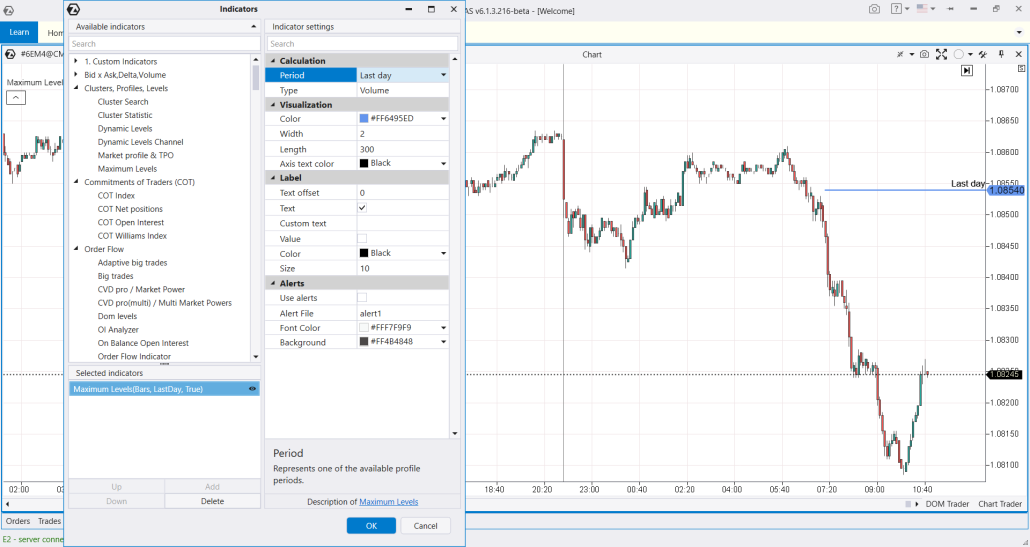
Task: Expand chart to fullscreen with arrows icon
Action: click(941, 54)
